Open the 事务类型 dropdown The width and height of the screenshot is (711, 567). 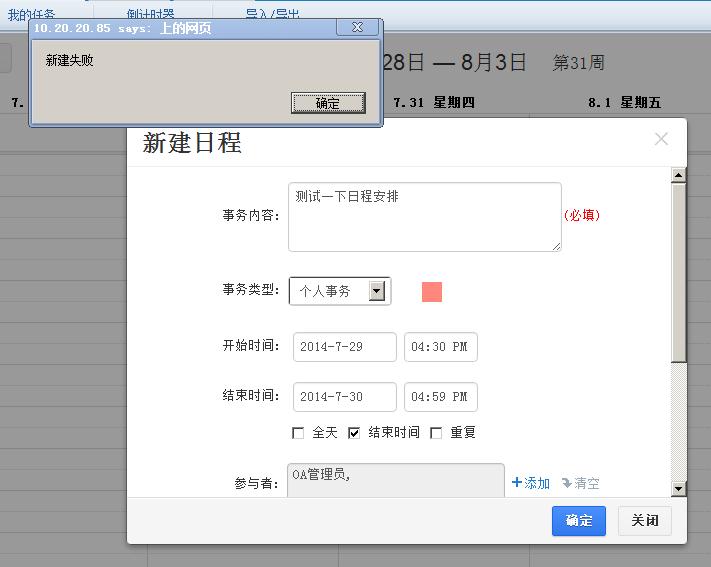click(377, 291)
